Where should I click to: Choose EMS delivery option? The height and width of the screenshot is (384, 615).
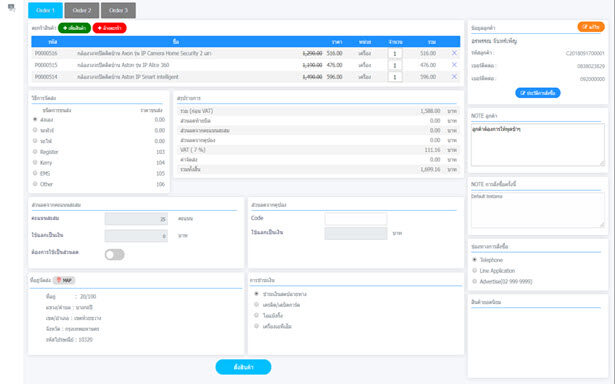[35, 173]
